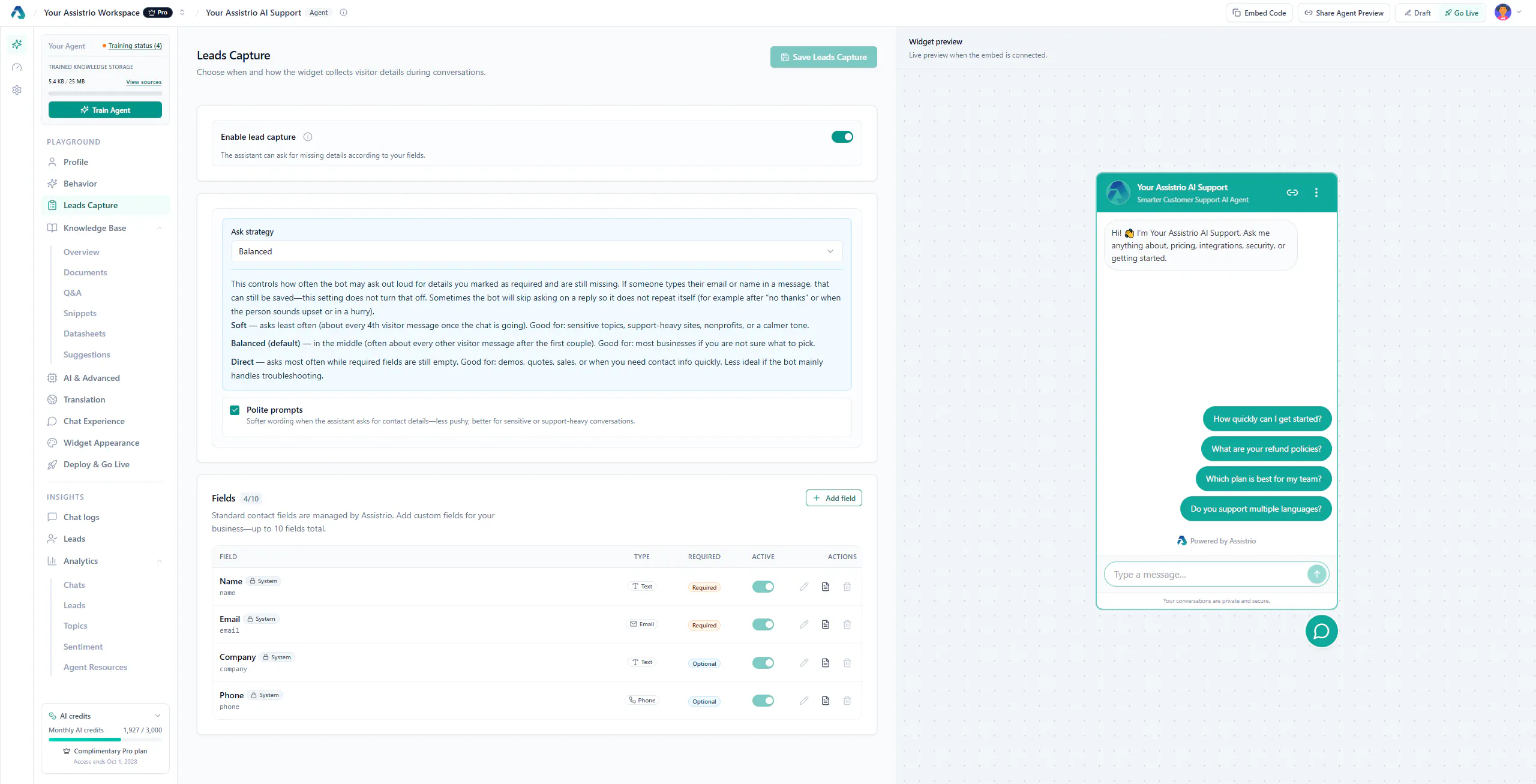Open the three-dot menu in widget header
Screen dimensions: 1536x784
click(x=1316, y=193)
